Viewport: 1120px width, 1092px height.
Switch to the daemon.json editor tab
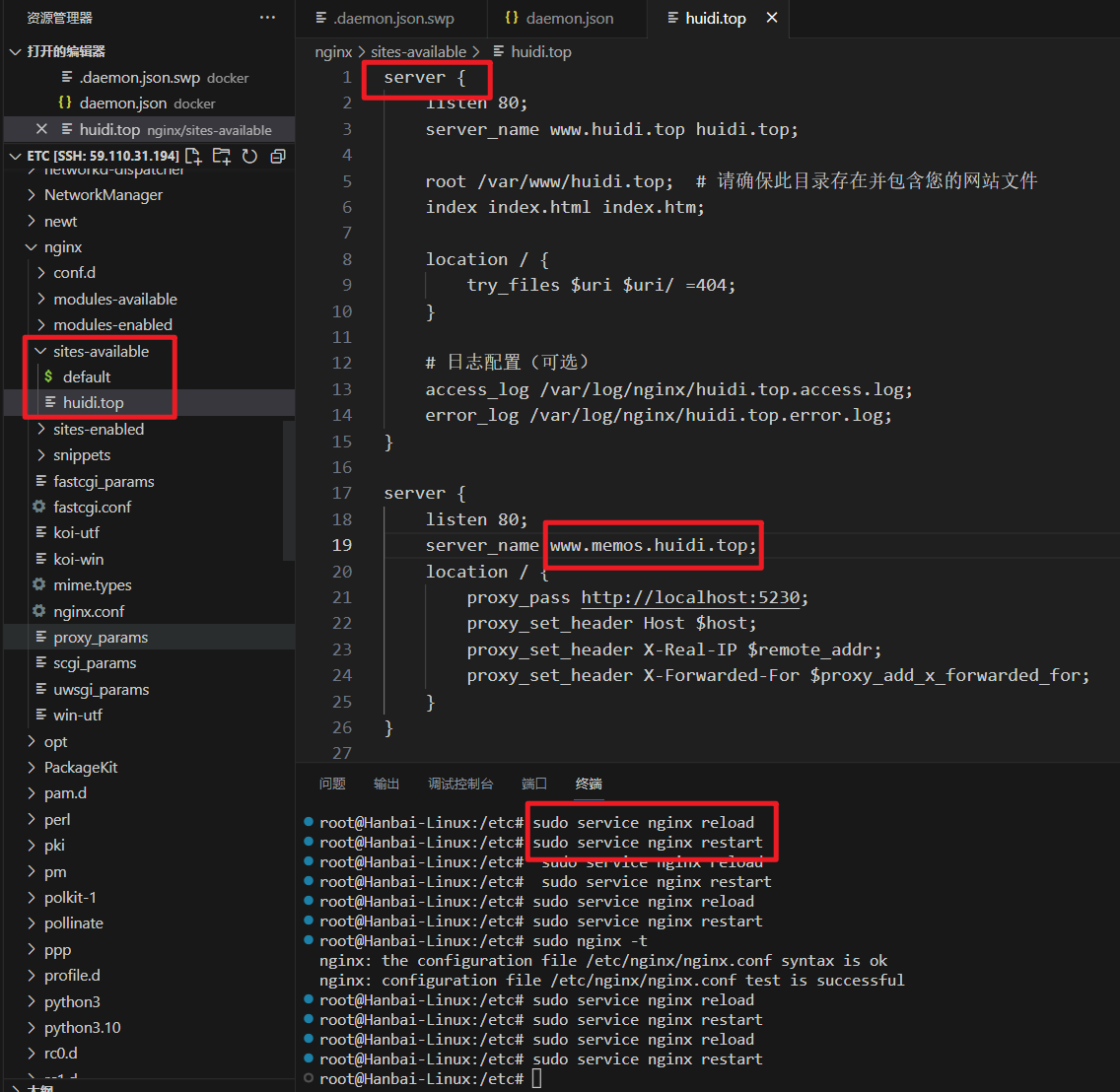pyautogui.click(x=569, y=18)
